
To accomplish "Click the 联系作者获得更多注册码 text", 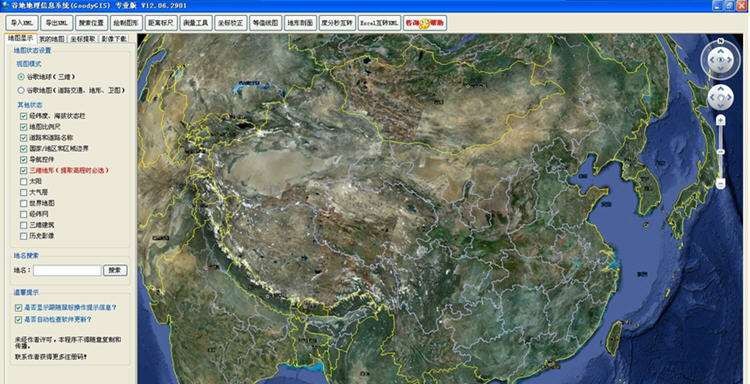I will [51, 357].
